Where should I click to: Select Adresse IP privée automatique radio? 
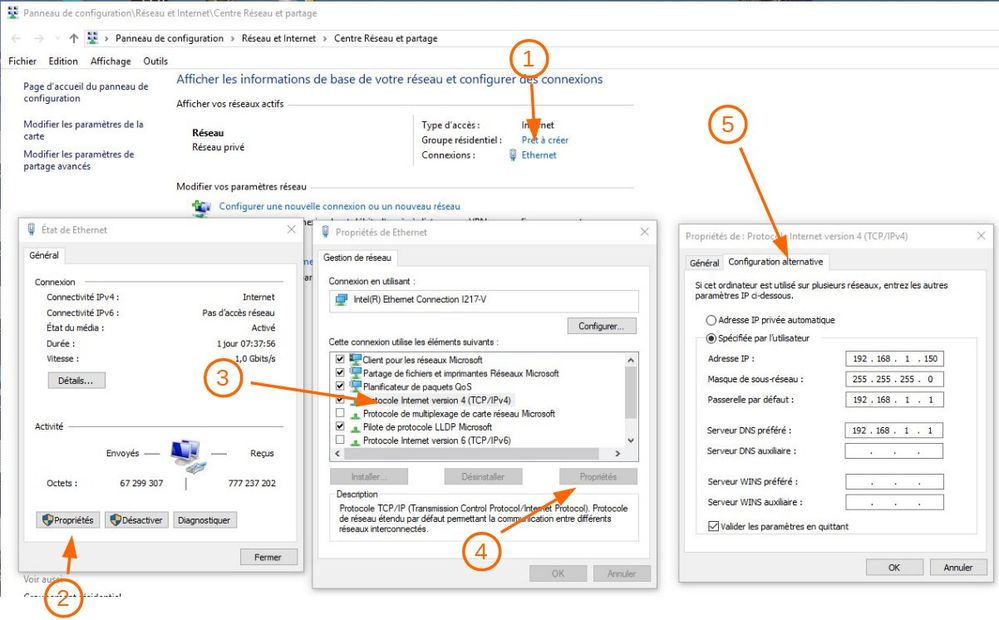(x=711, y=320)
